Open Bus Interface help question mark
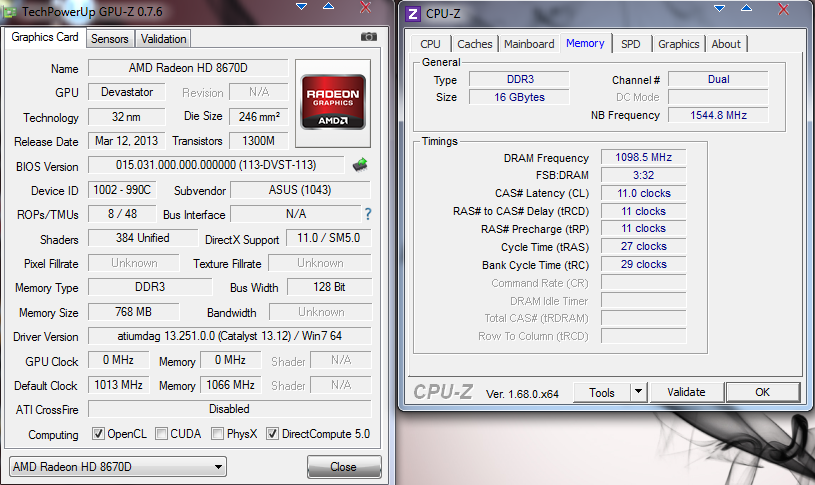The image size is (815, 485). [x=368, y=214]
